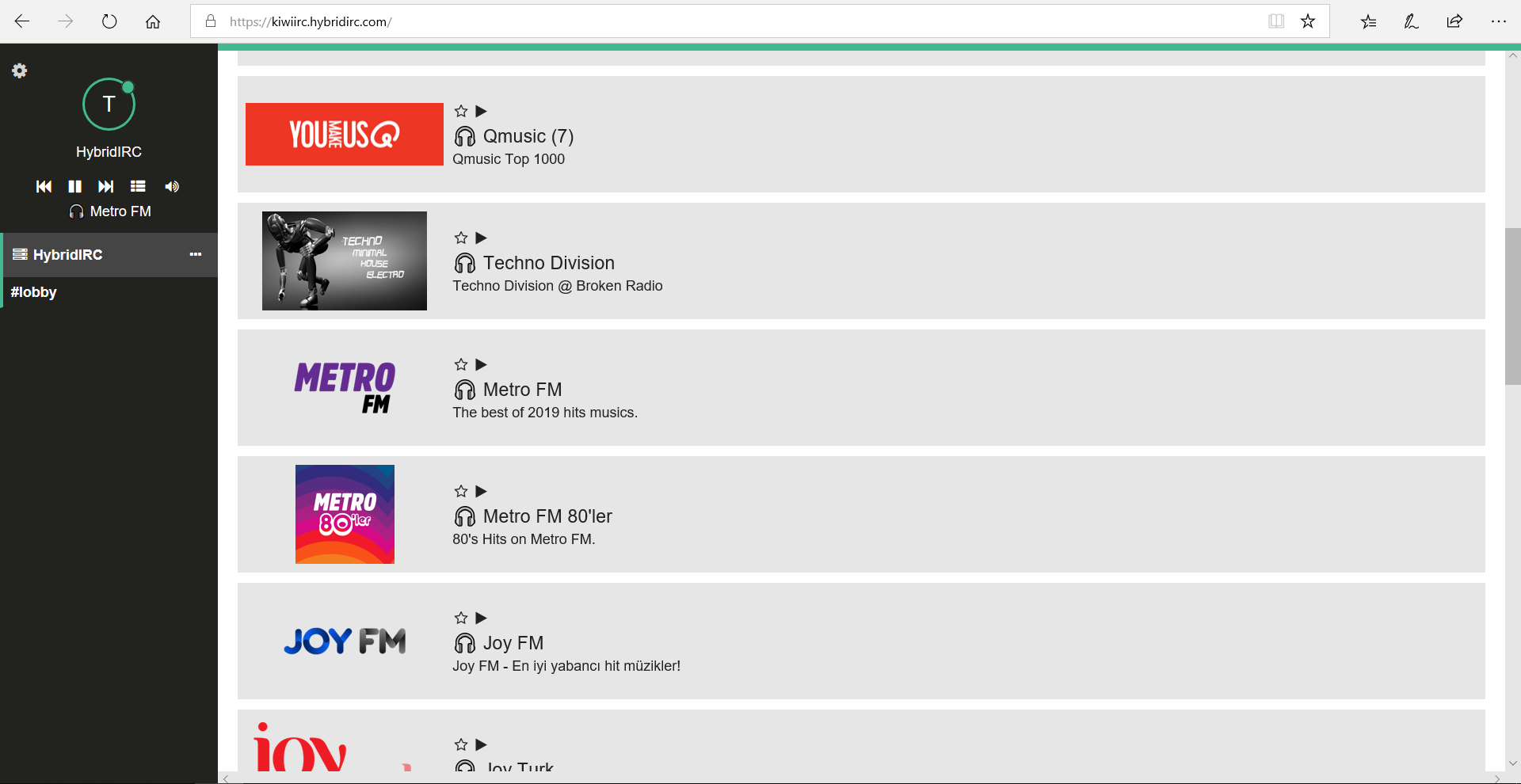Play the Joy FM station
Image resolution: width=1521 pixels, height=784 pixels.
pyautogui.click(x=481, y=618)
